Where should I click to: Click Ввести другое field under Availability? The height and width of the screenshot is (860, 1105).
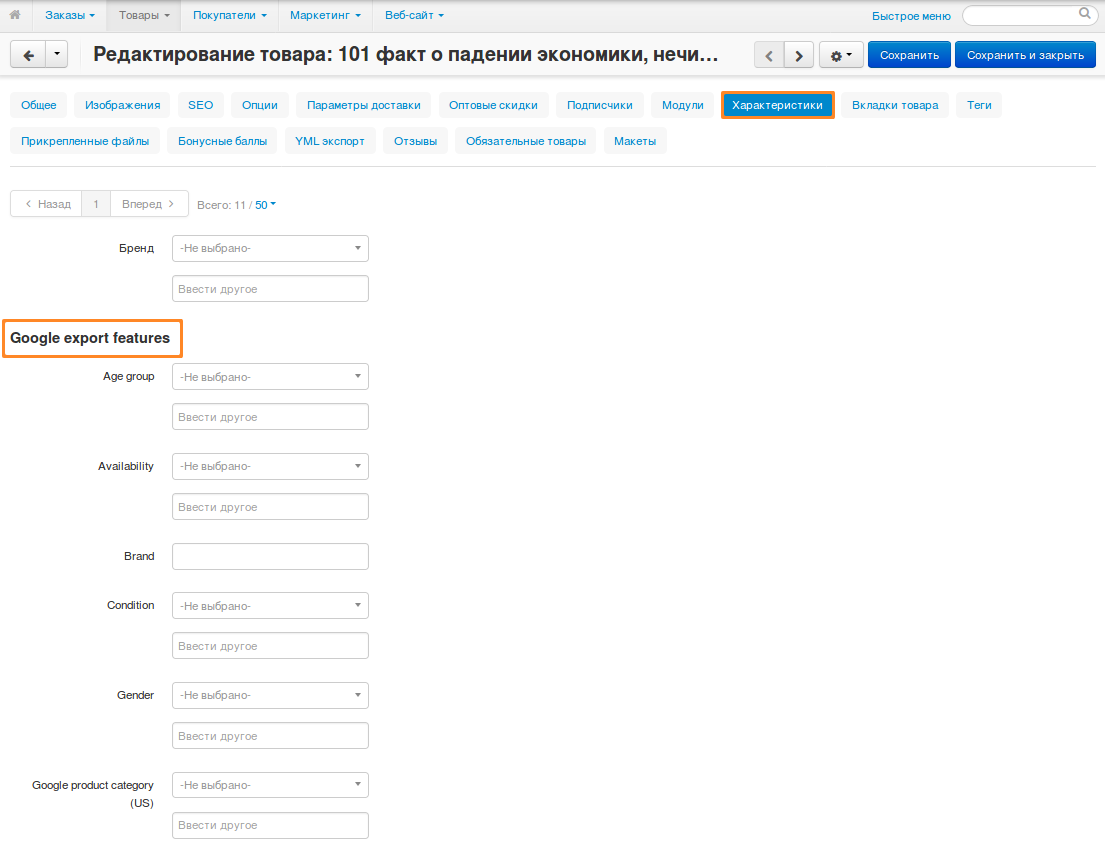(270, 507)
